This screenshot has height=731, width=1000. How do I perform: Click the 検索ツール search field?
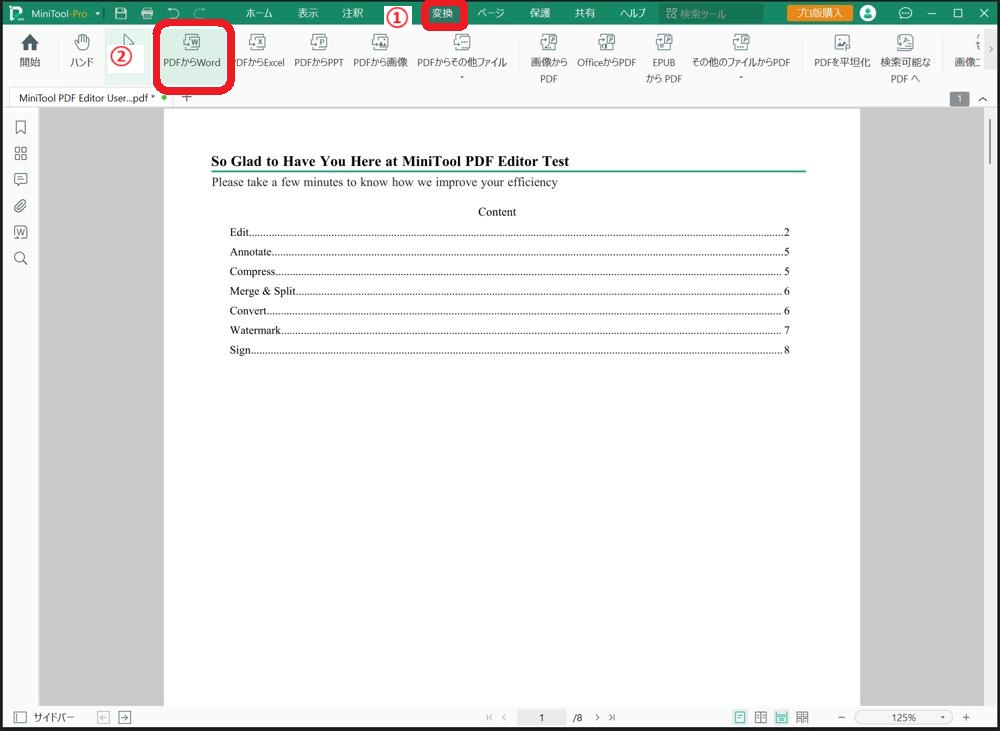[711, 13]
